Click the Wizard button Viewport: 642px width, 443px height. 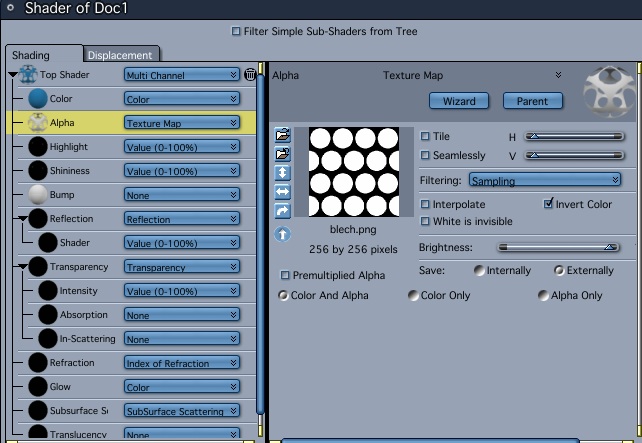pyautogui.click(x=459, y=101)
